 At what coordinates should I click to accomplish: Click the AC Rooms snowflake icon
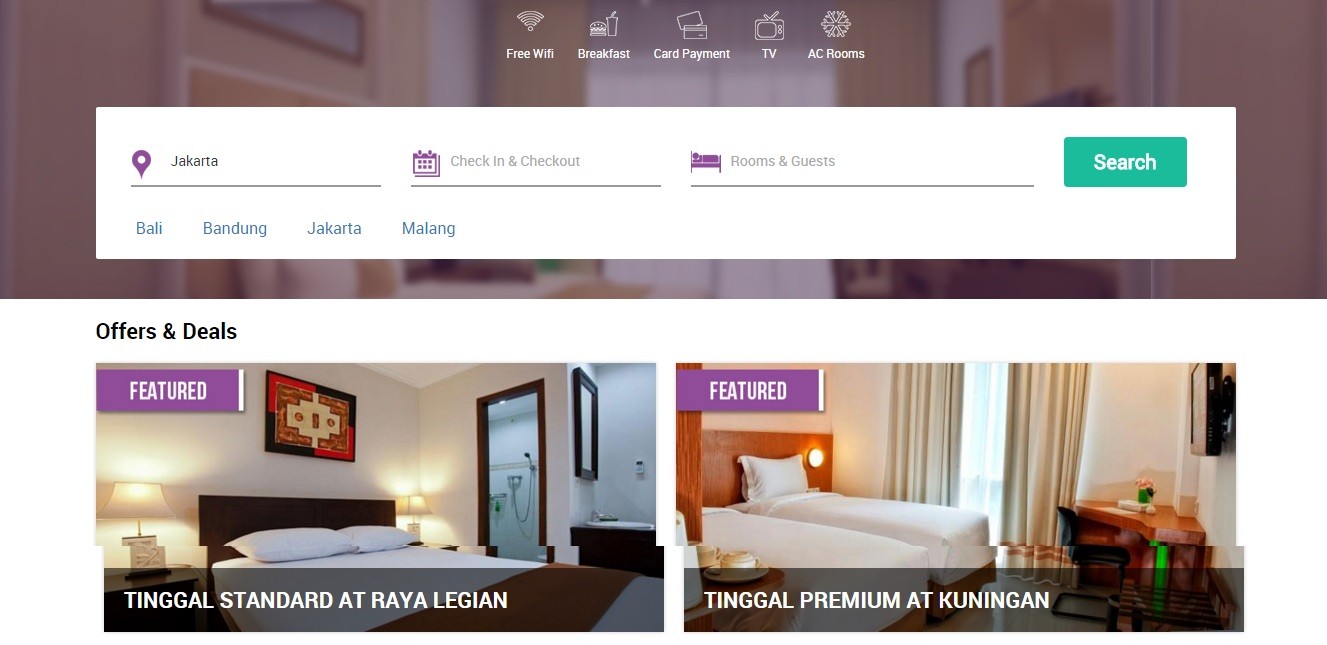tap(836, 24)
